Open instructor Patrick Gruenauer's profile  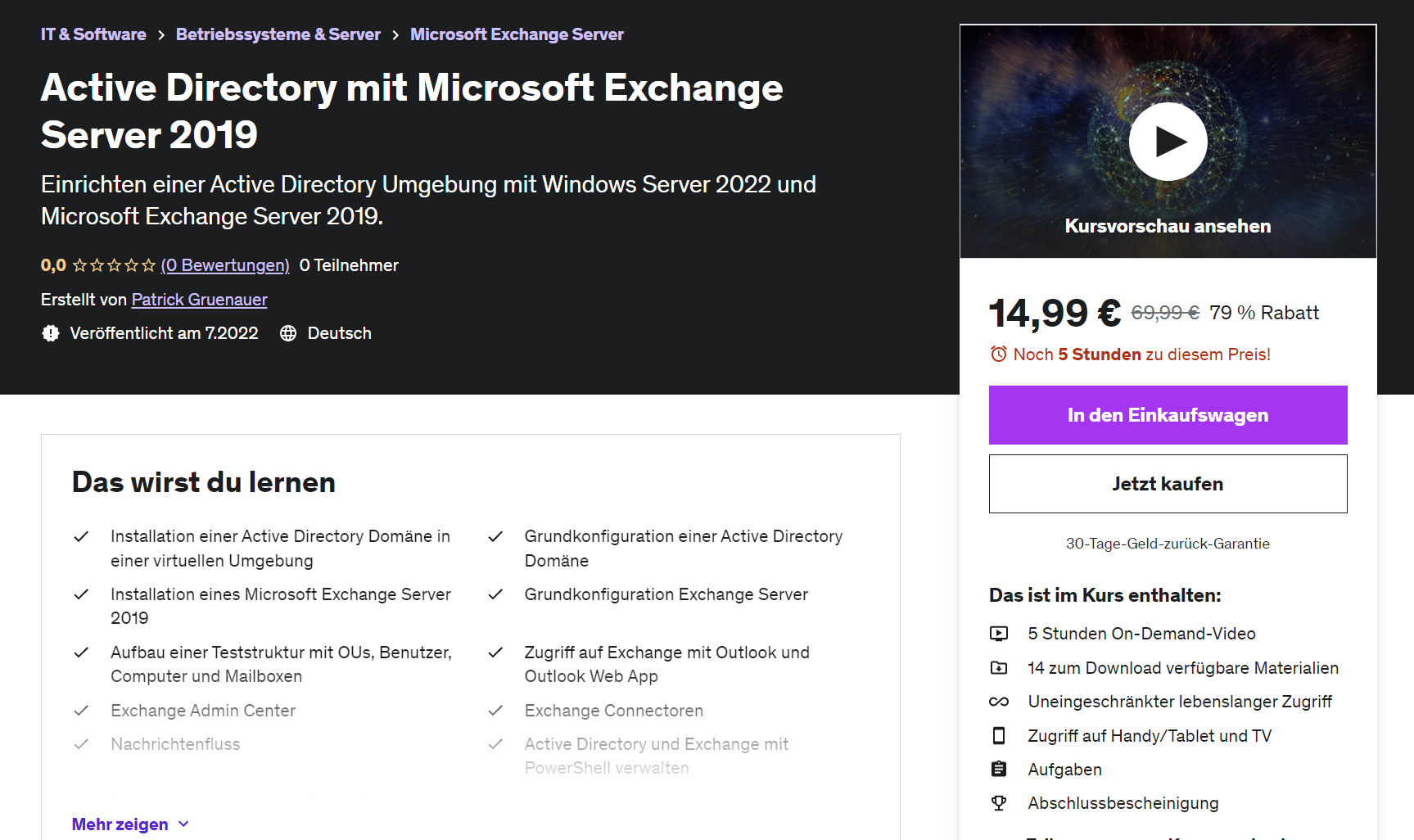click(199, 300)
